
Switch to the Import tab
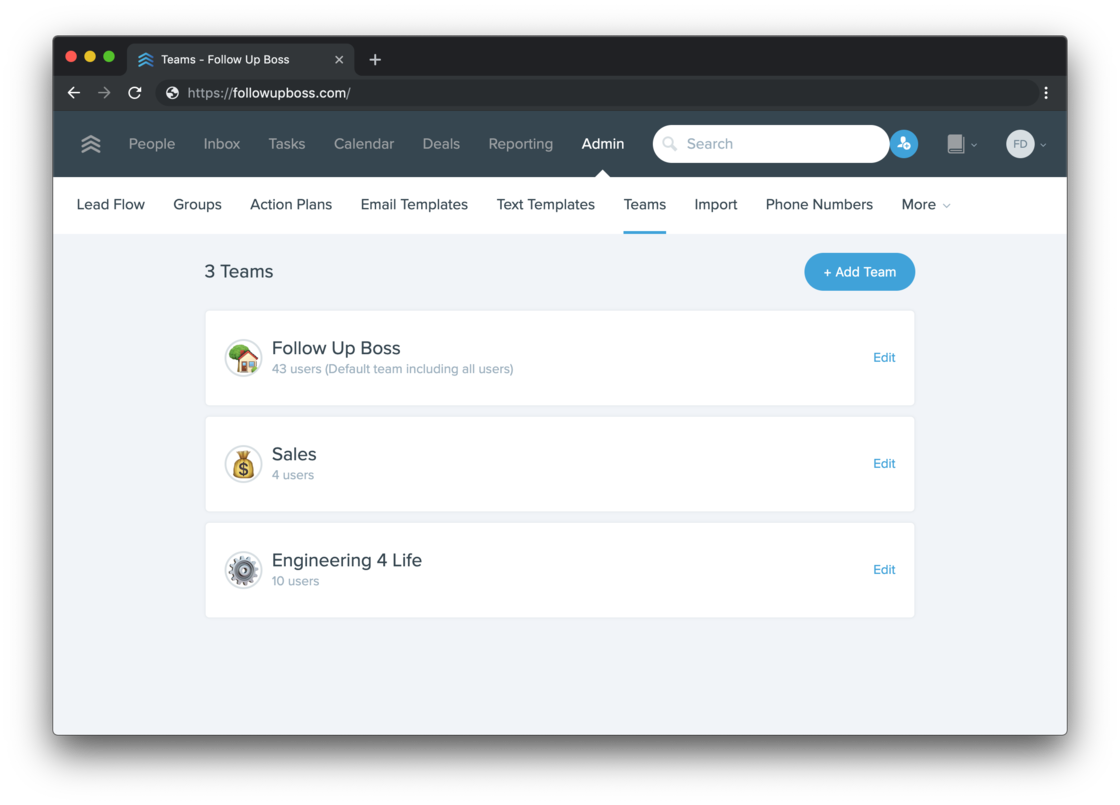click(x=716, y=205)
